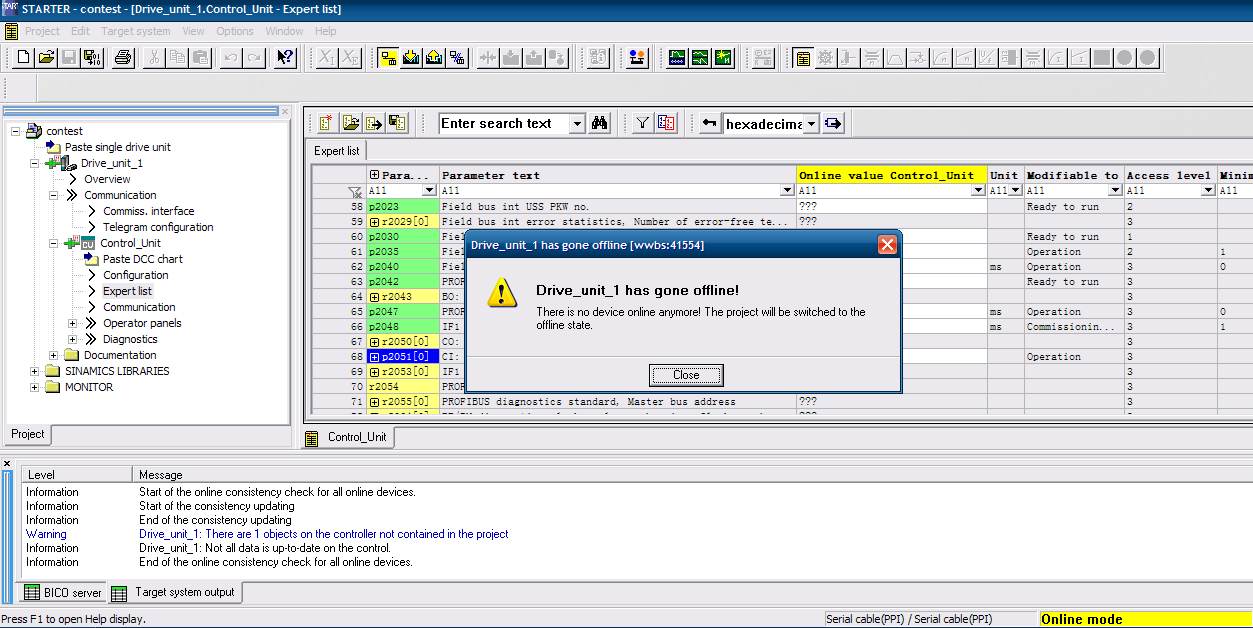Click Download project to target icon

click(x=410, y=58)
